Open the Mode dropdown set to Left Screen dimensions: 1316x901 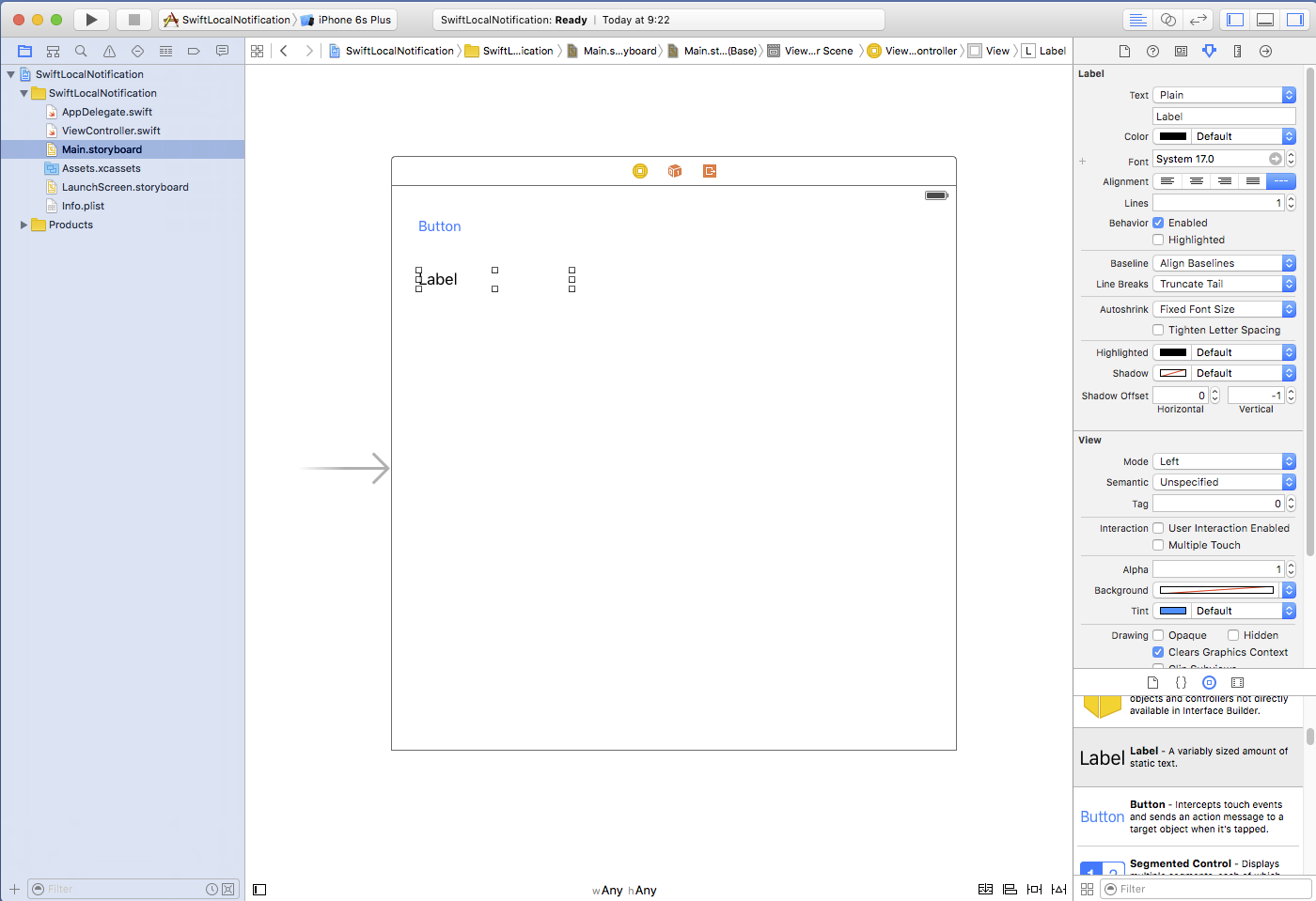(1223, 461)
